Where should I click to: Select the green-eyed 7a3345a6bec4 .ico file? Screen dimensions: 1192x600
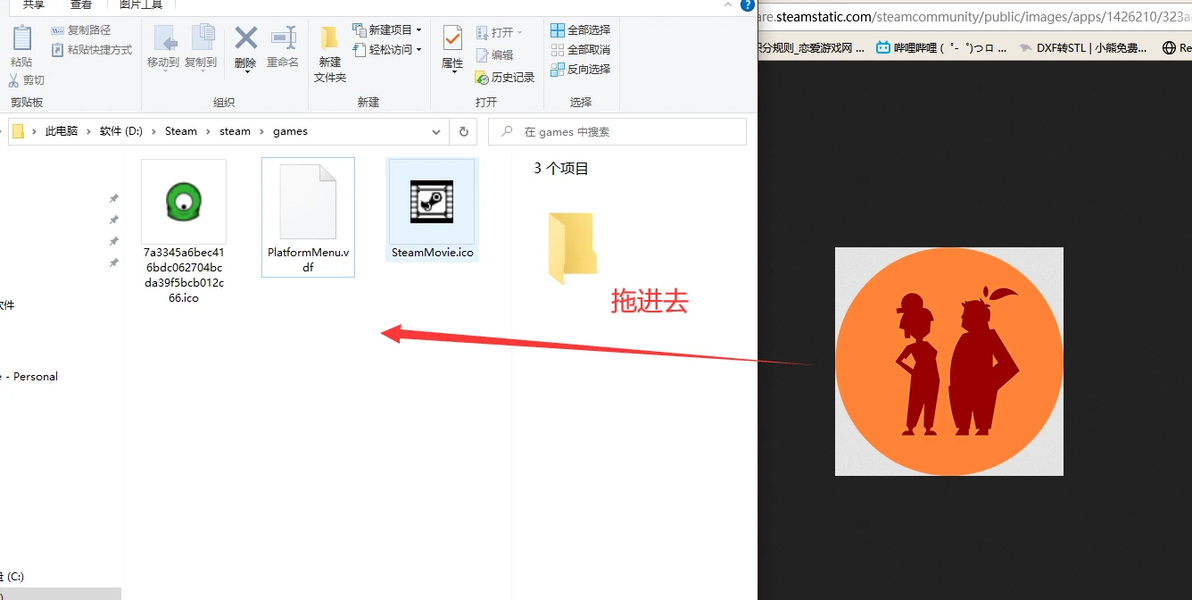coord(183,232)
